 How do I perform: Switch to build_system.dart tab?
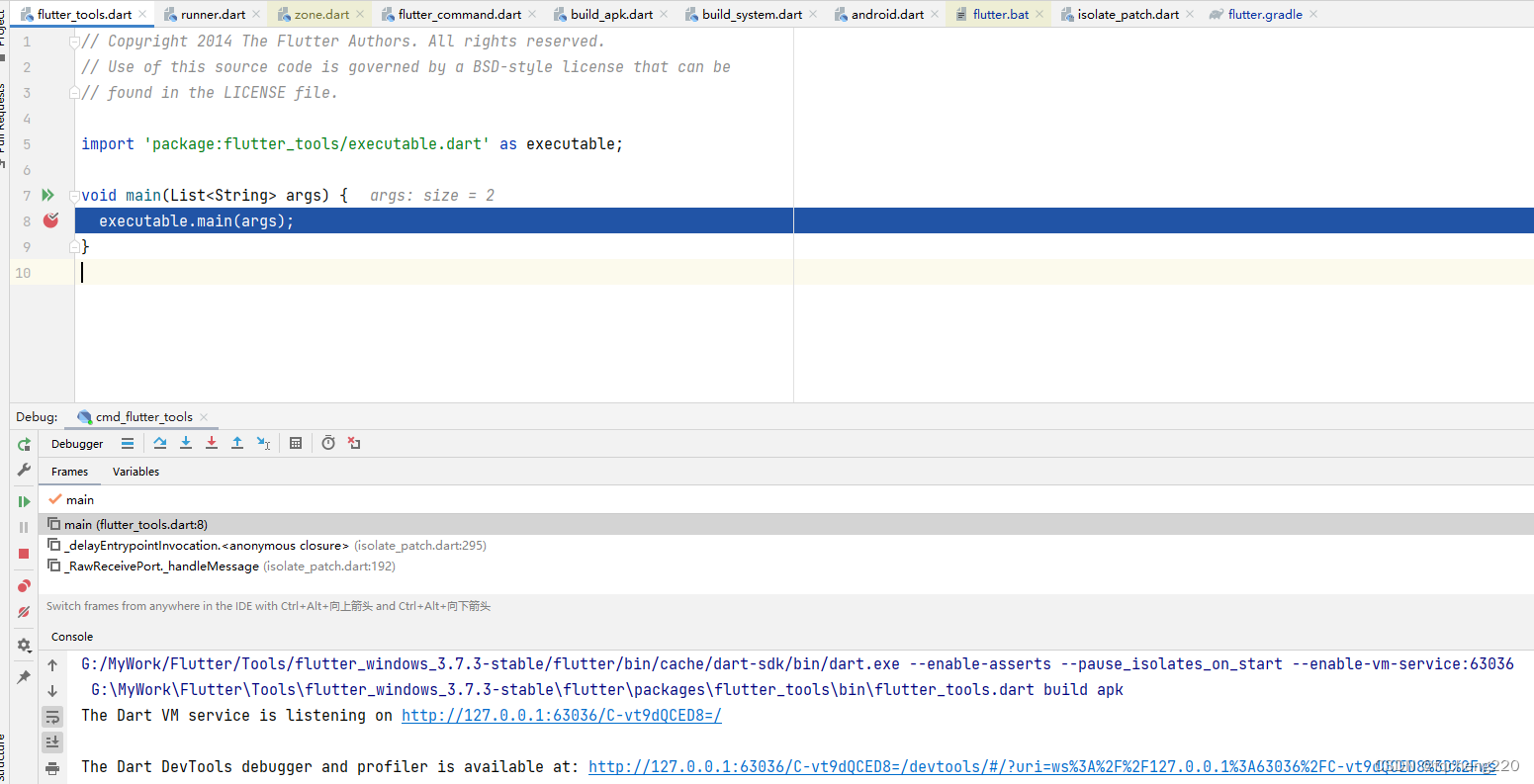tap(752, 14)
